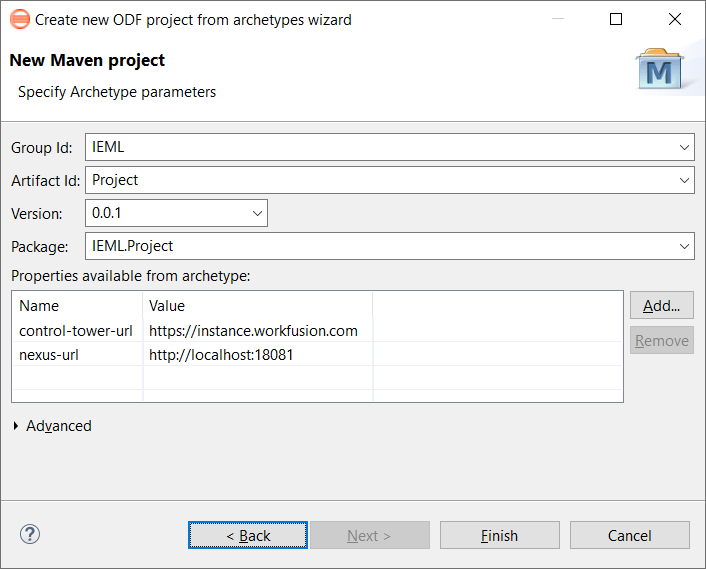Open the Version dropdown arrow
The width and height of the screenshot is (706, 569).
tap(257, 213)
